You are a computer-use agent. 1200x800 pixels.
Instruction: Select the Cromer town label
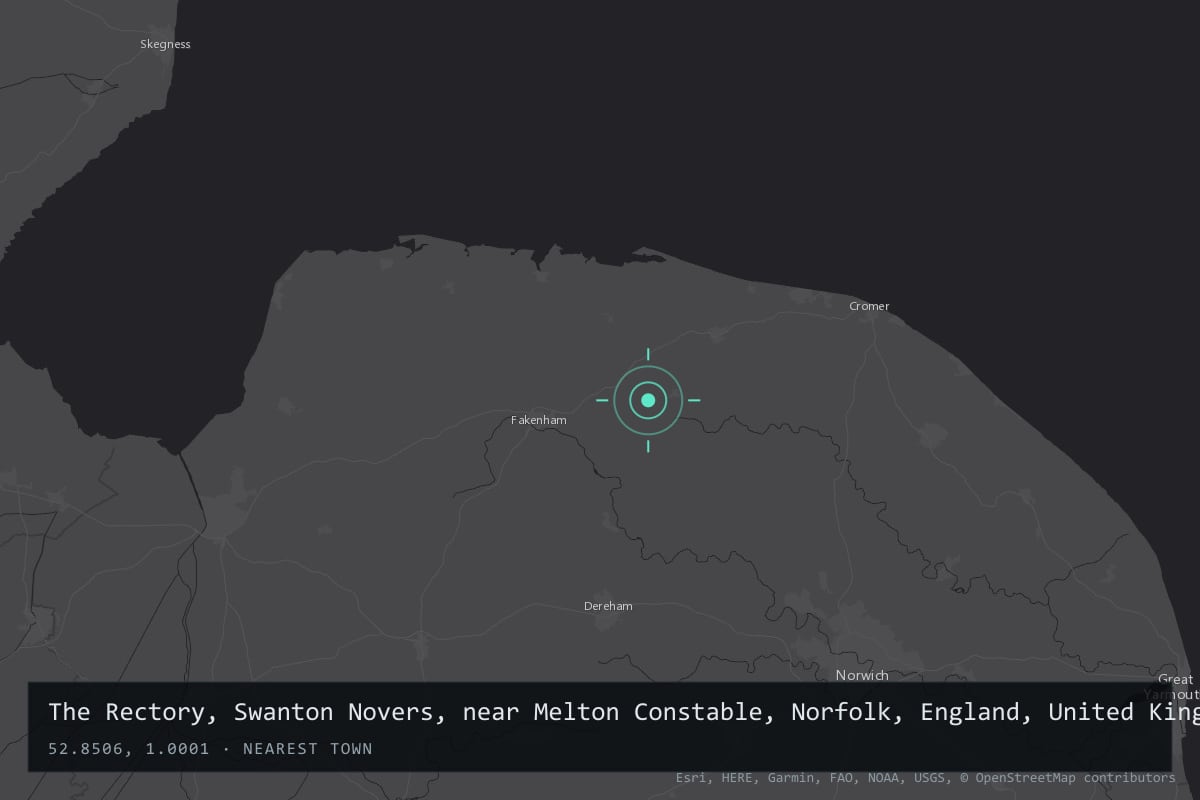tap(869, 306)
